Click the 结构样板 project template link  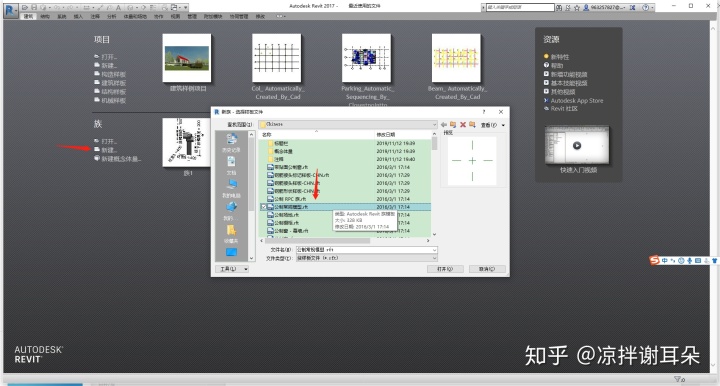(x=110, y=92)
